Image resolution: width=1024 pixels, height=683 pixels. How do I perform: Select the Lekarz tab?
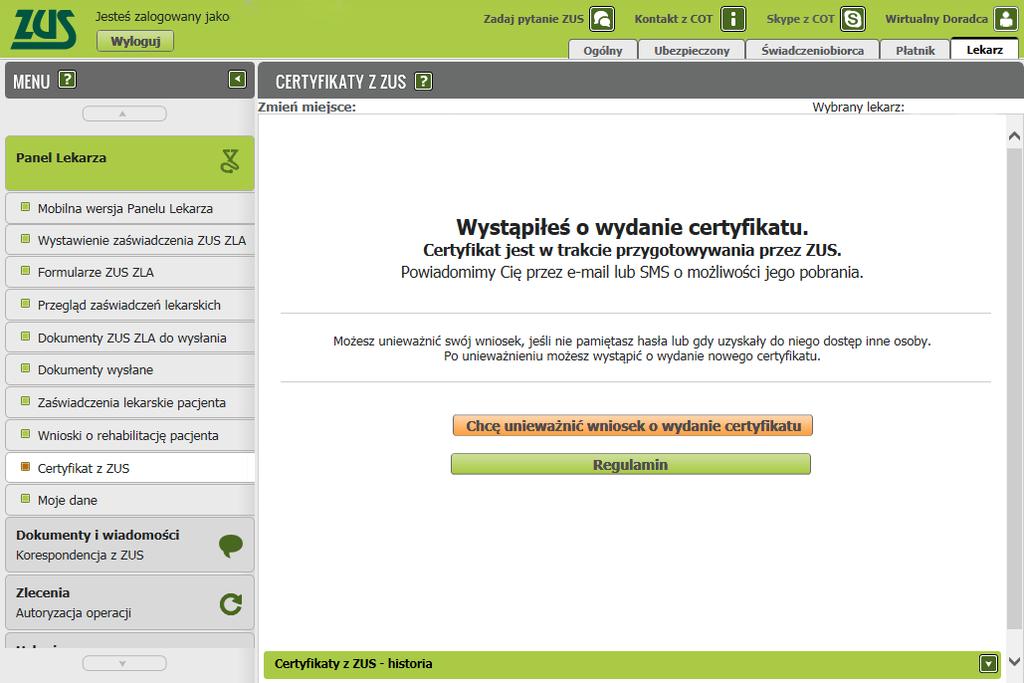(x=984, y=50)
